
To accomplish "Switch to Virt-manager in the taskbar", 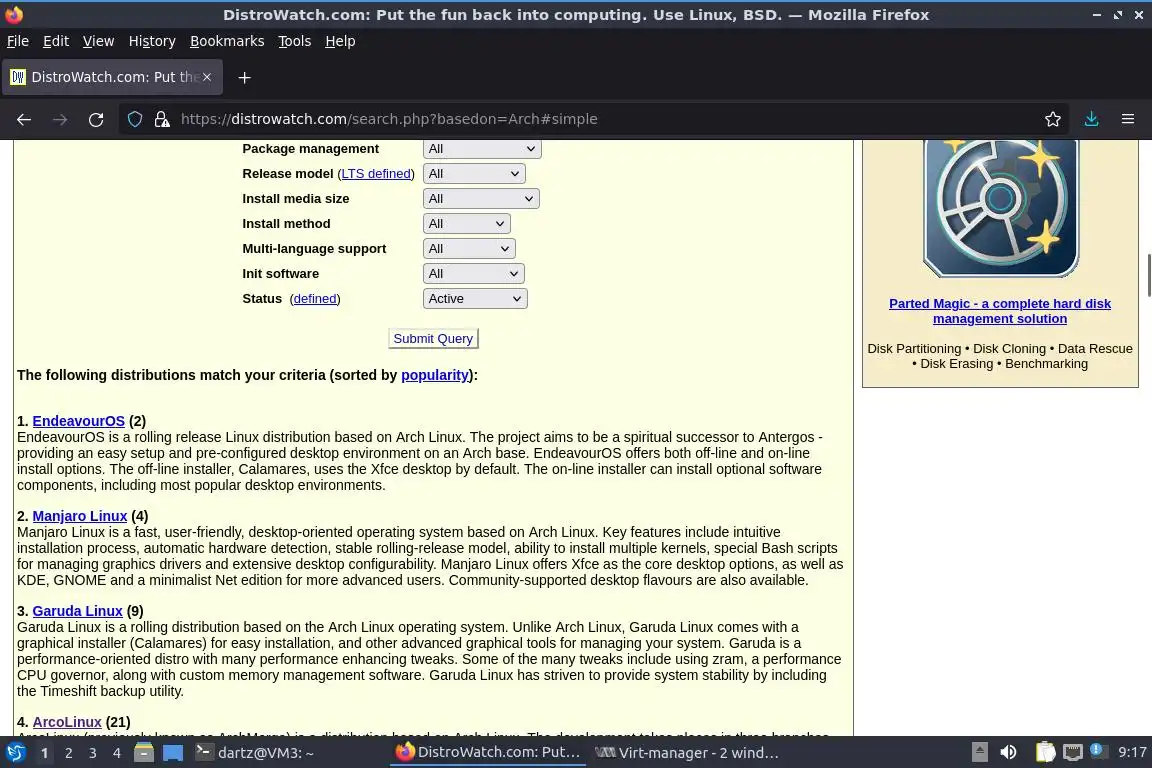I will [687, 753].
